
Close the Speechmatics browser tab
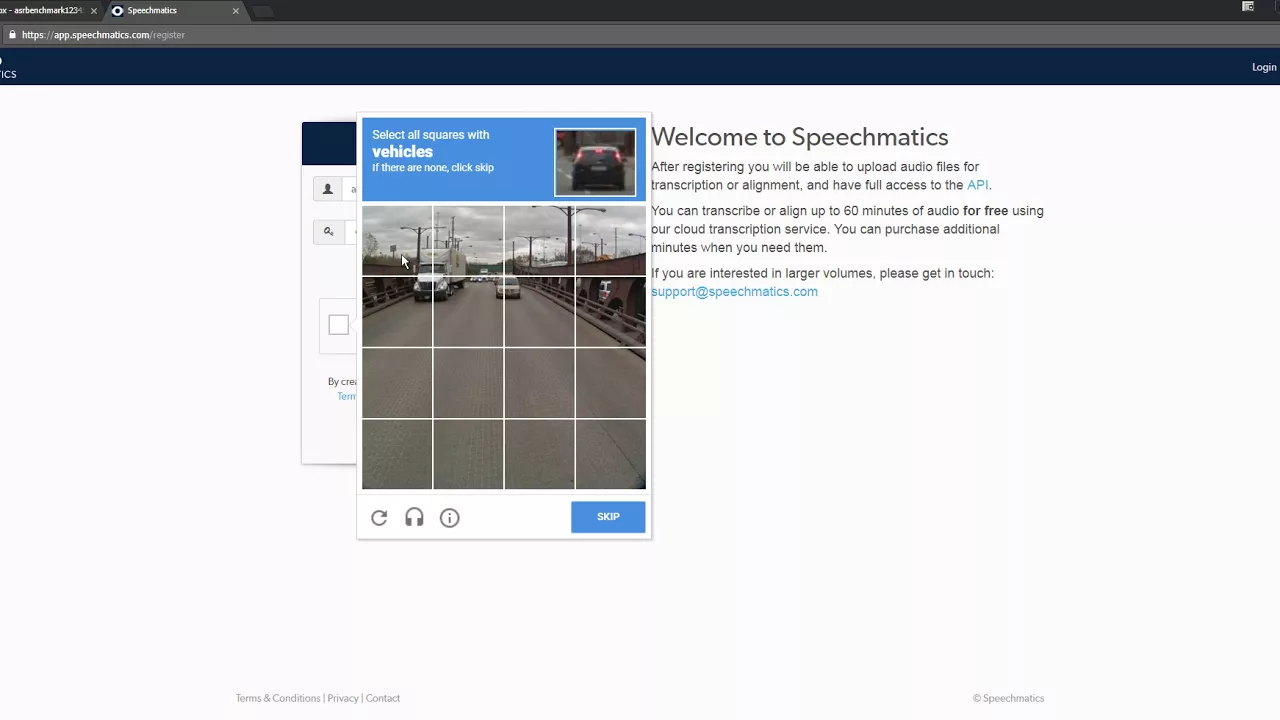point(236,11)
